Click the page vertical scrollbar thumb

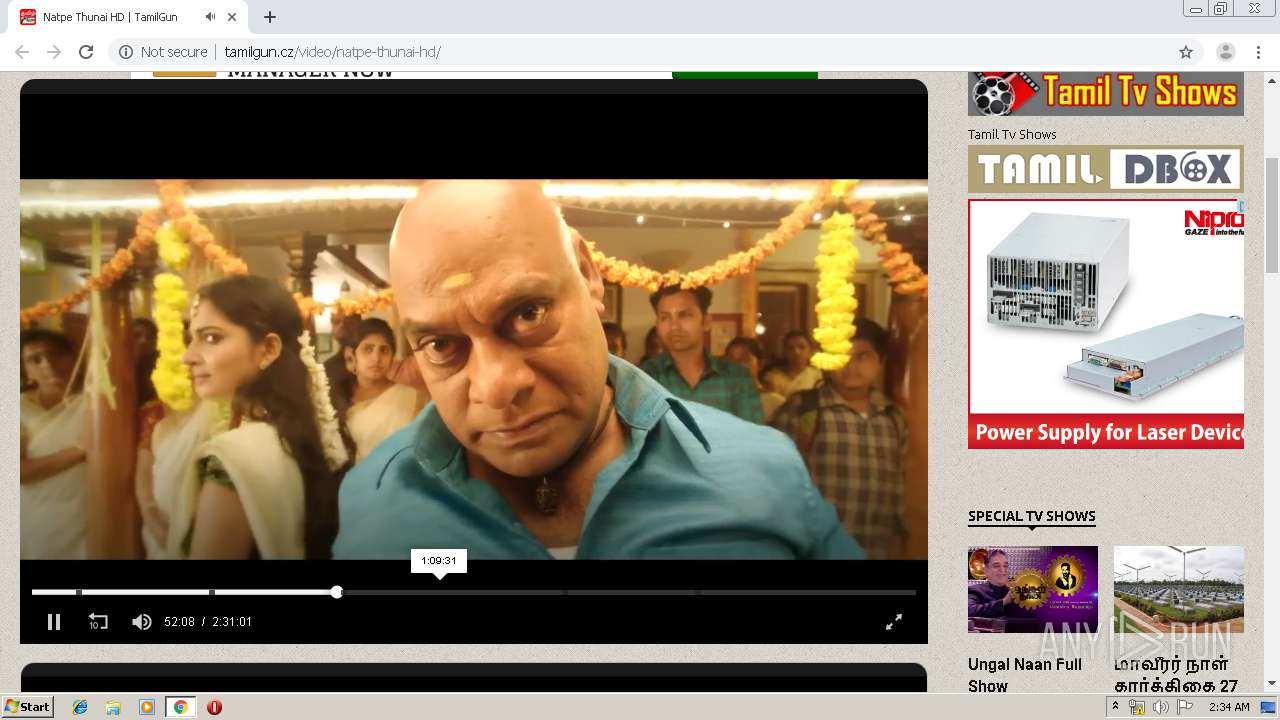pyautogui.click(x=1272, y=215)
